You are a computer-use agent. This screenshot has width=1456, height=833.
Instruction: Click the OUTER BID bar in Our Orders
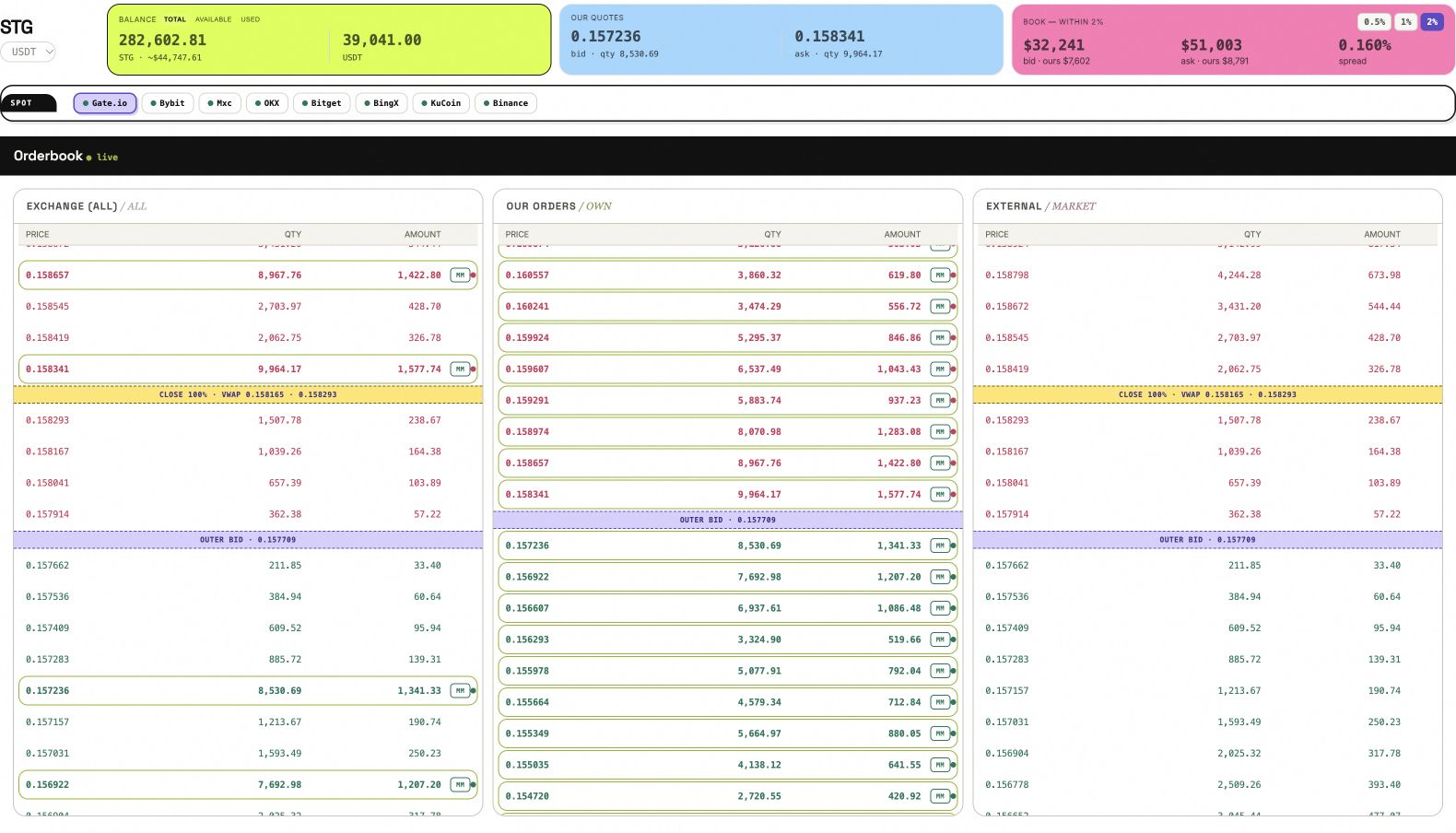[x=728, y=520]
